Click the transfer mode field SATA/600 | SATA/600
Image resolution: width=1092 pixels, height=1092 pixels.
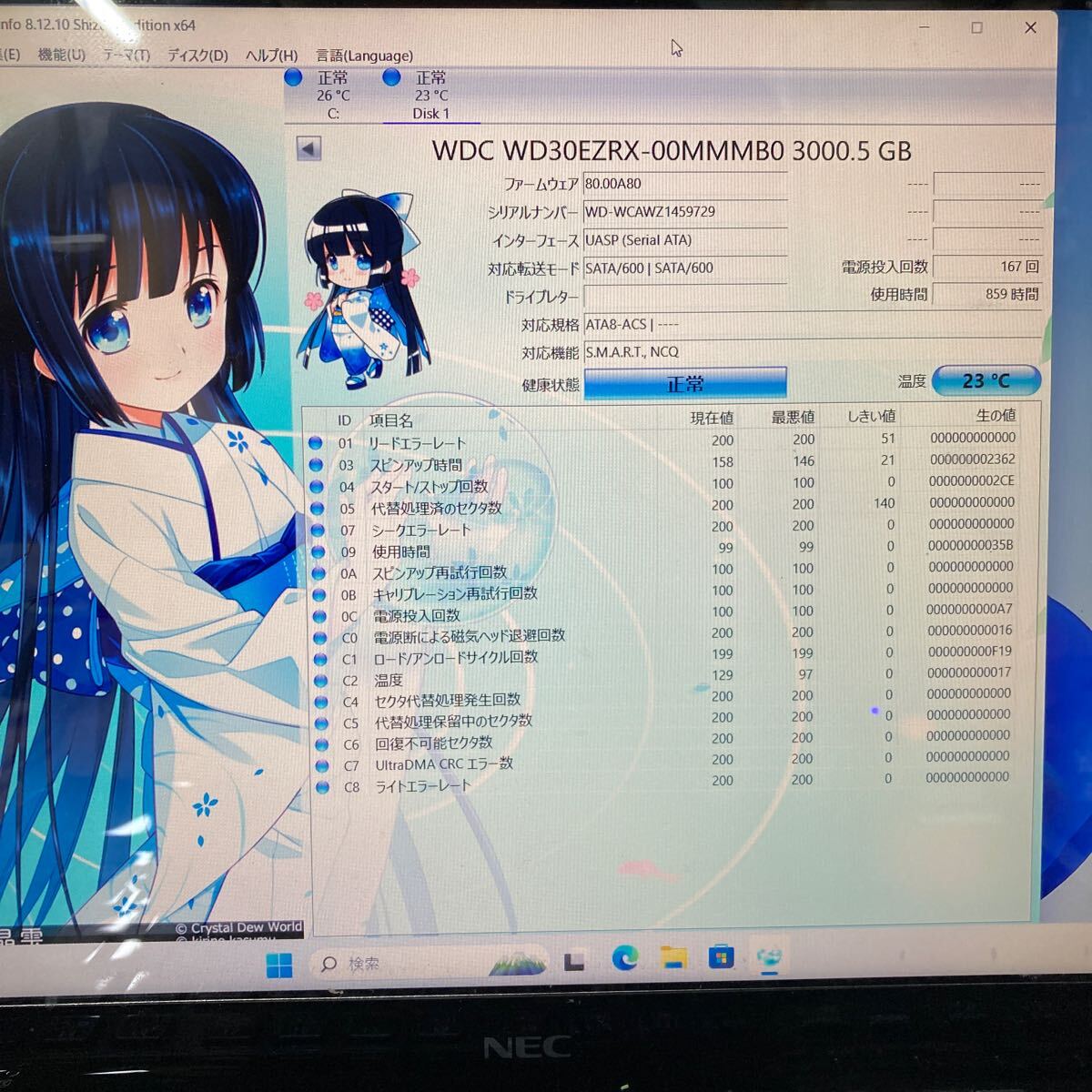(x=684, y=268)
